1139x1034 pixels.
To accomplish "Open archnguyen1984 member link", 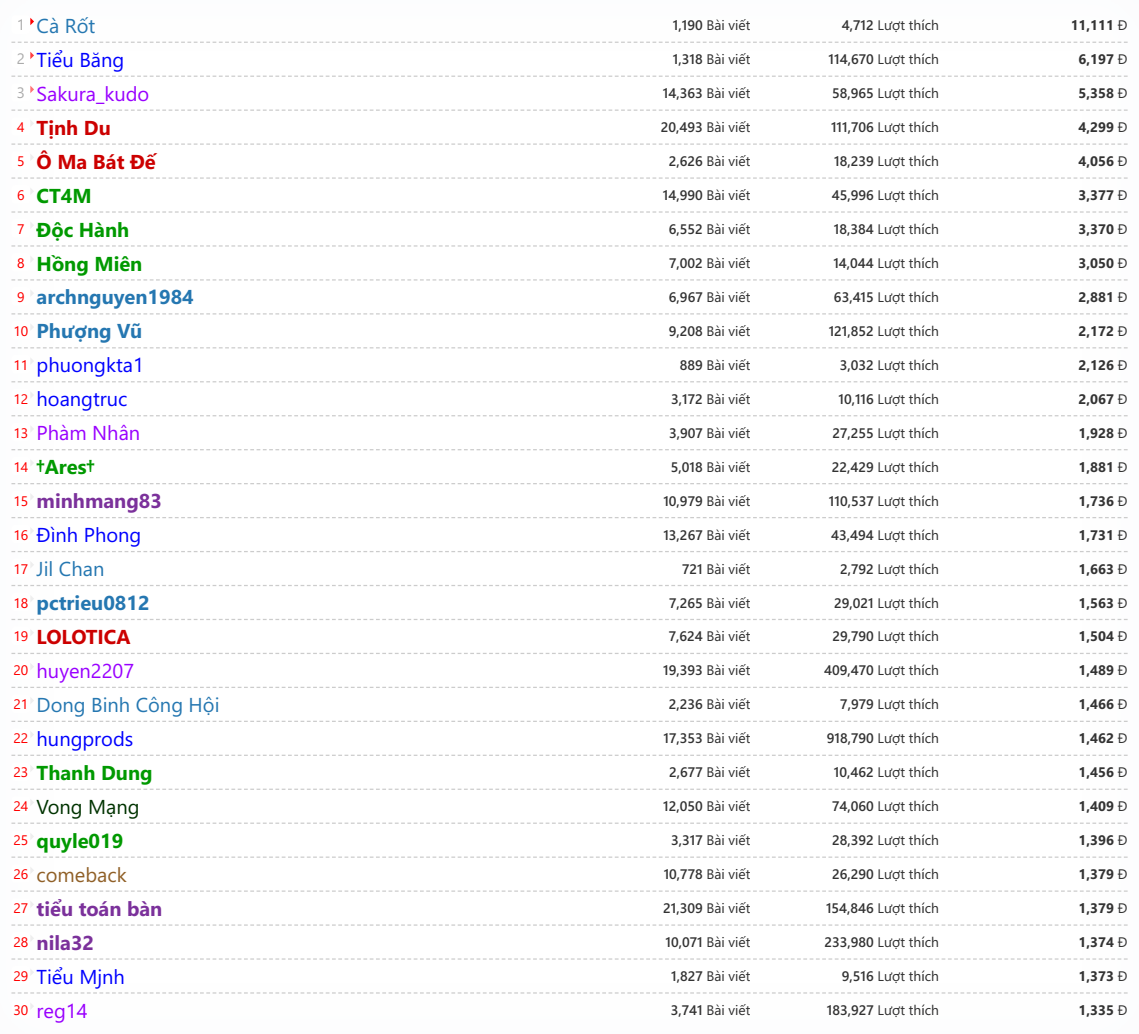I will coord(115,298).
